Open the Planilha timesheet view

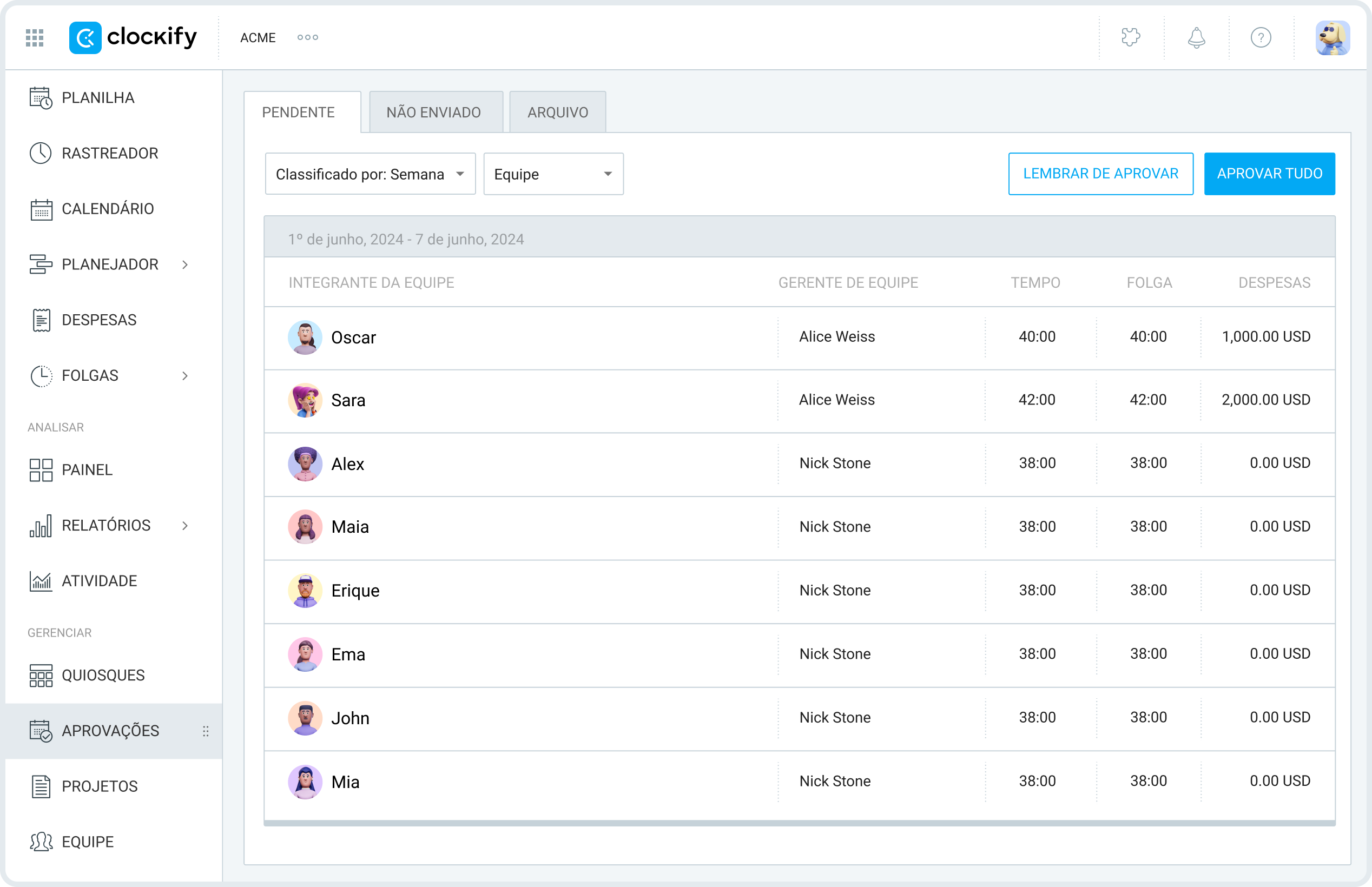point(98,98)
